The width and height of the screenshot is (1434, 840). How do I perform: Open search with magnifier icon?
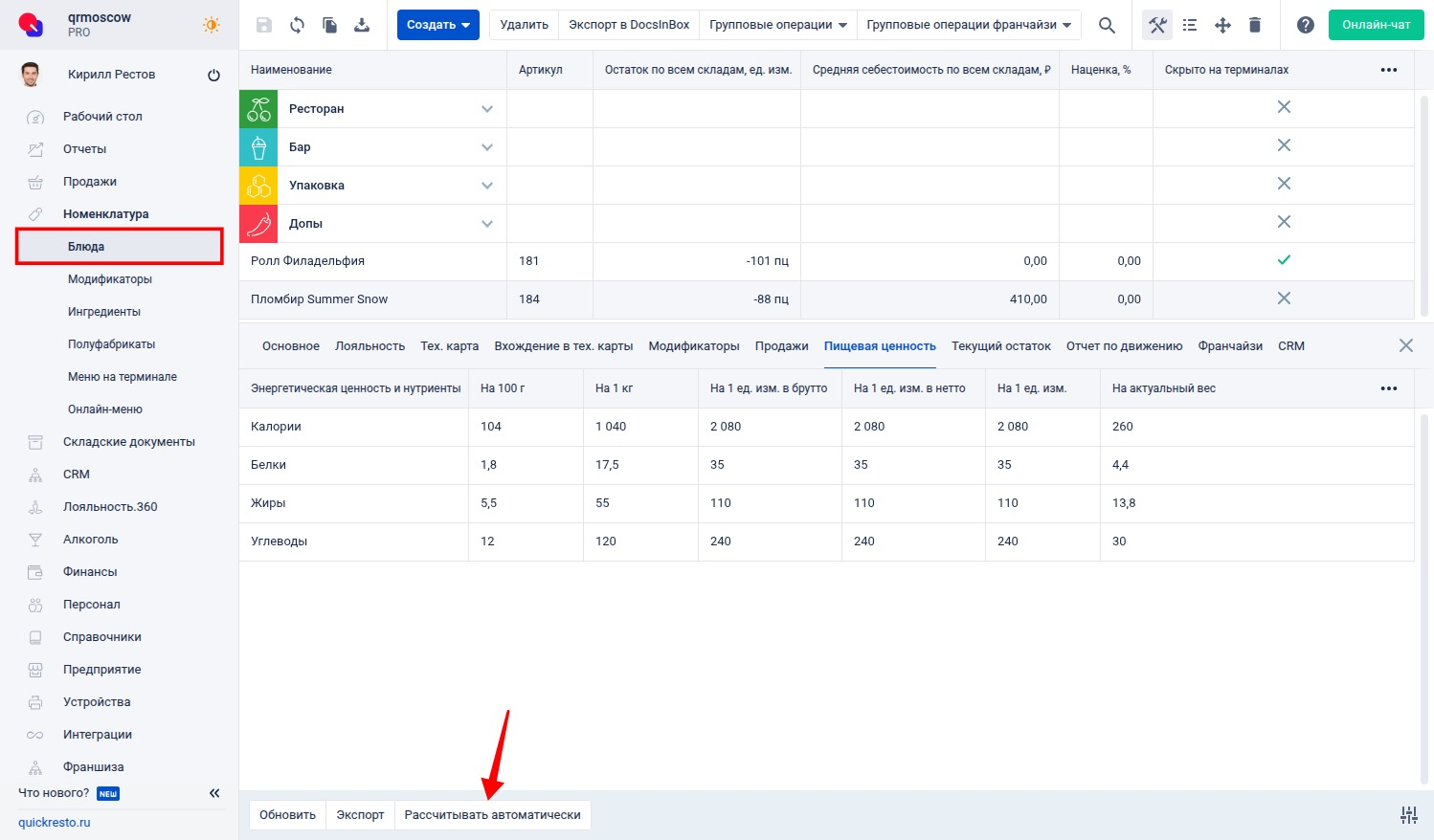1107,25
